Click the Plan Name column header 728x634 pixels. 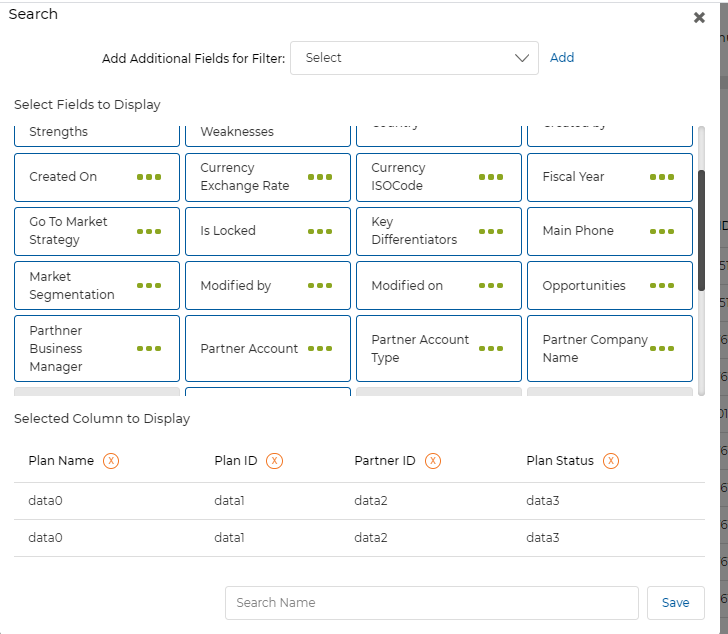click(x=61, y=461)
